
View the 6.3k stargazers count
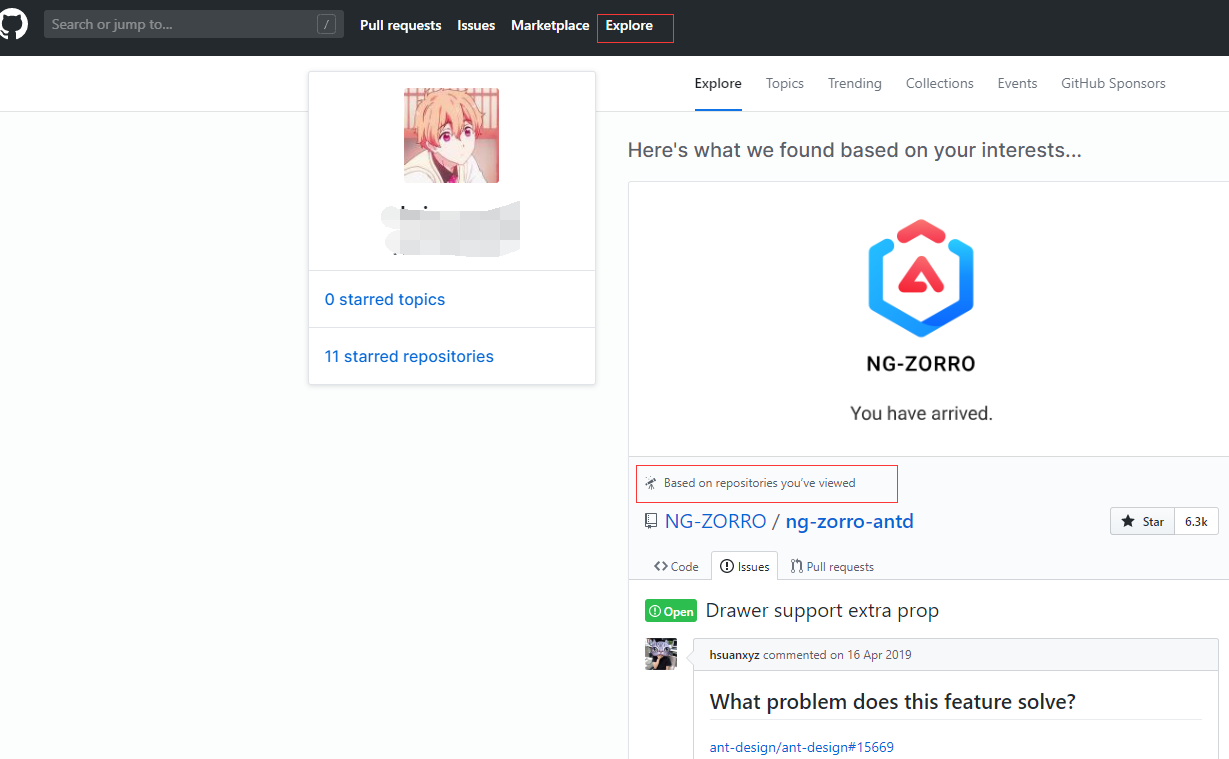1196,521
